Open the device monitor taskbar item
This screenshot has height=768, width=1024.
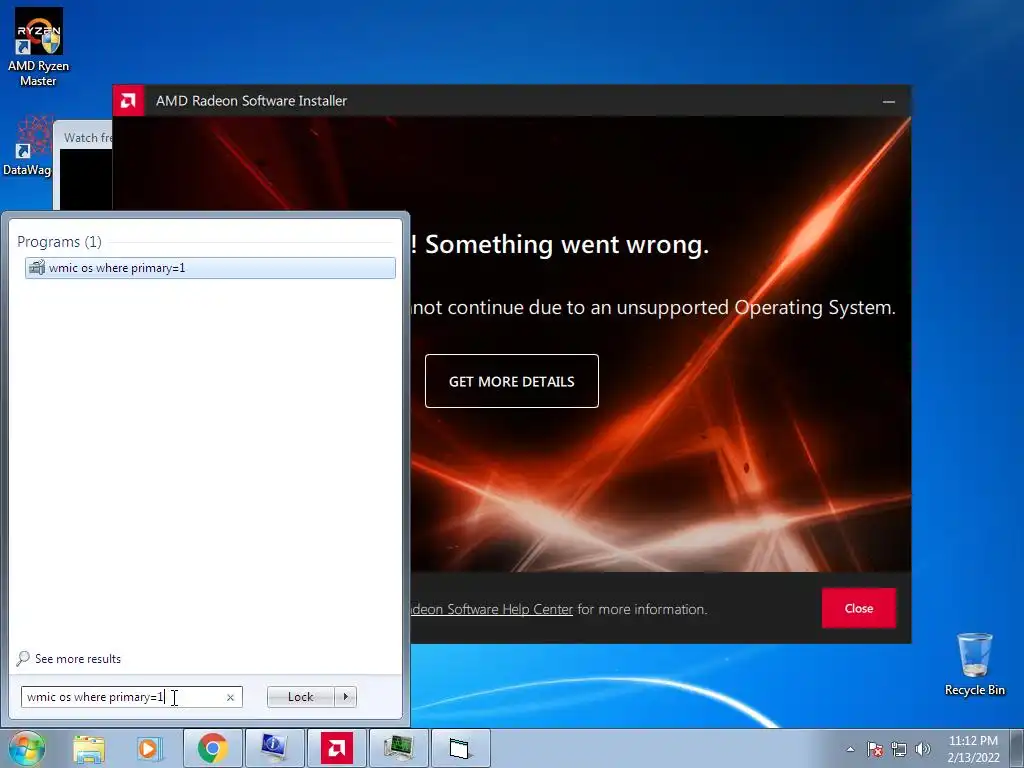click(398, 748)
